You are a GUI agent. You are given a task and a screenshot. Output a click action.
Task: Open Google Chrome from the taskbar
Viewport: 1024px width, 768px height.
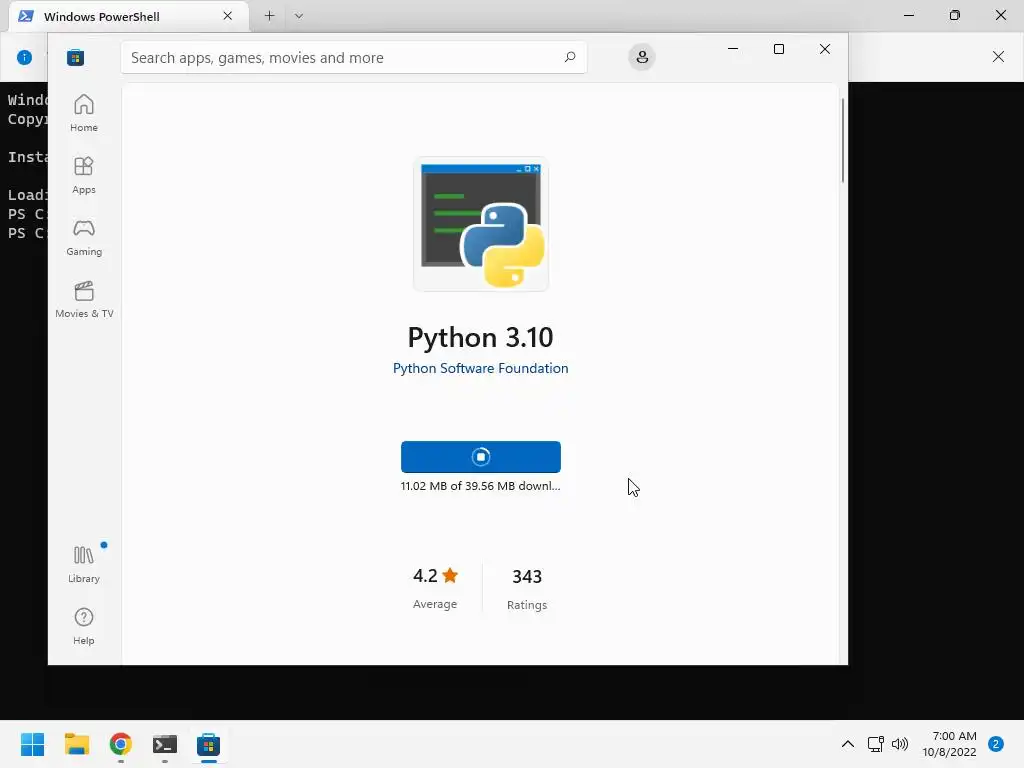(121, 744)
